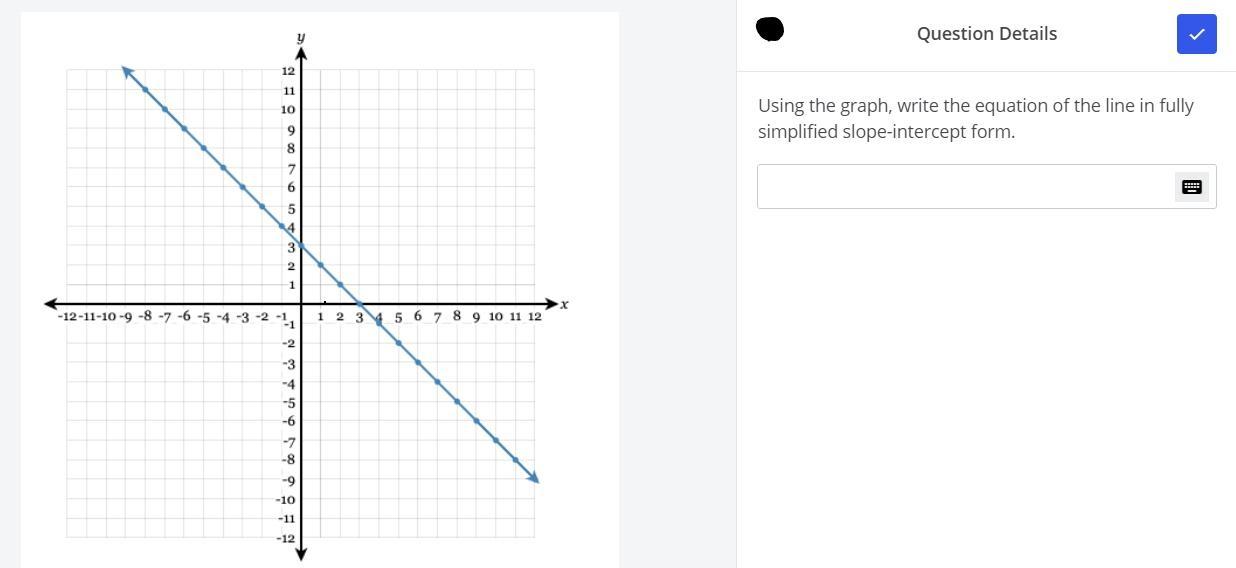The height and width of the screenshot is (568, 1236).
Task: Click the -12 tick label on the x-axis
Action: tap(68, 317)
